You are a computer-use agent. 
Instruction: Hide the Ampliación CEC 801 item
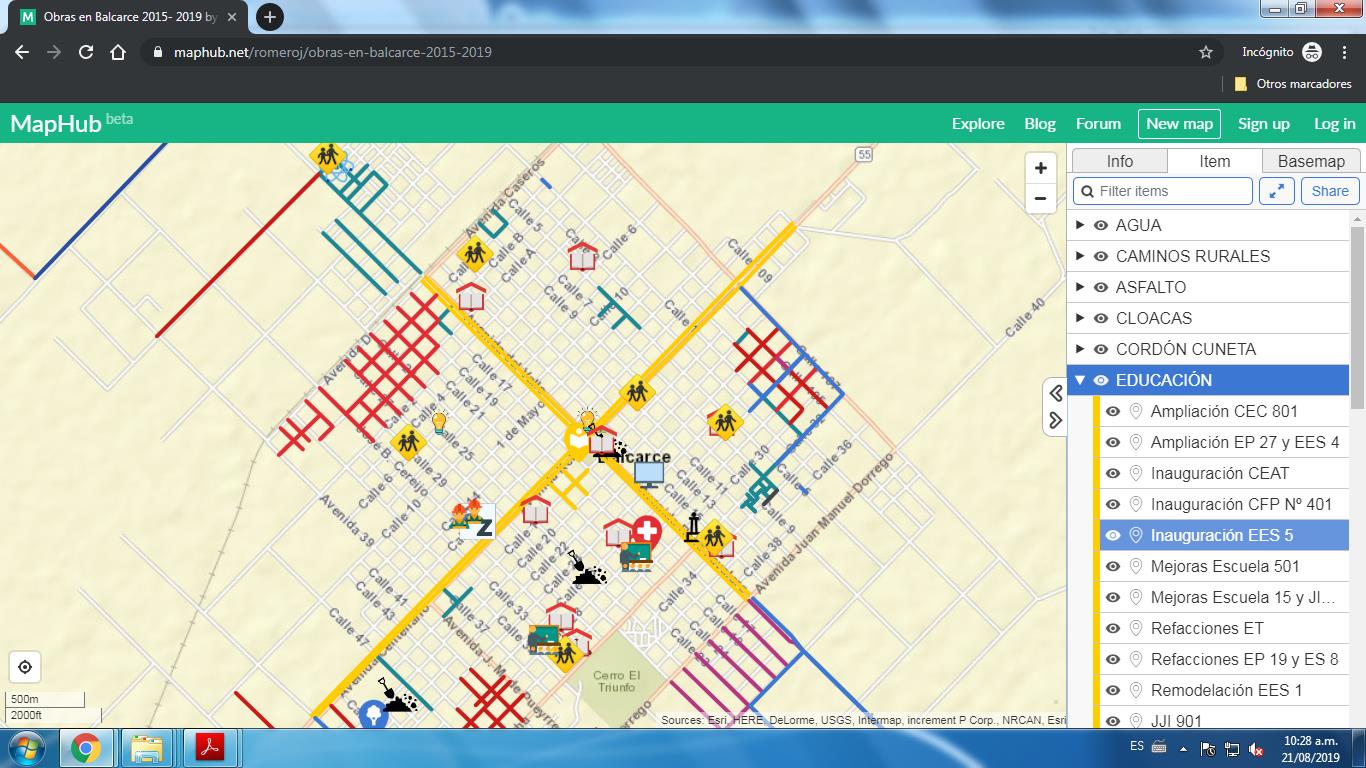1112,411
